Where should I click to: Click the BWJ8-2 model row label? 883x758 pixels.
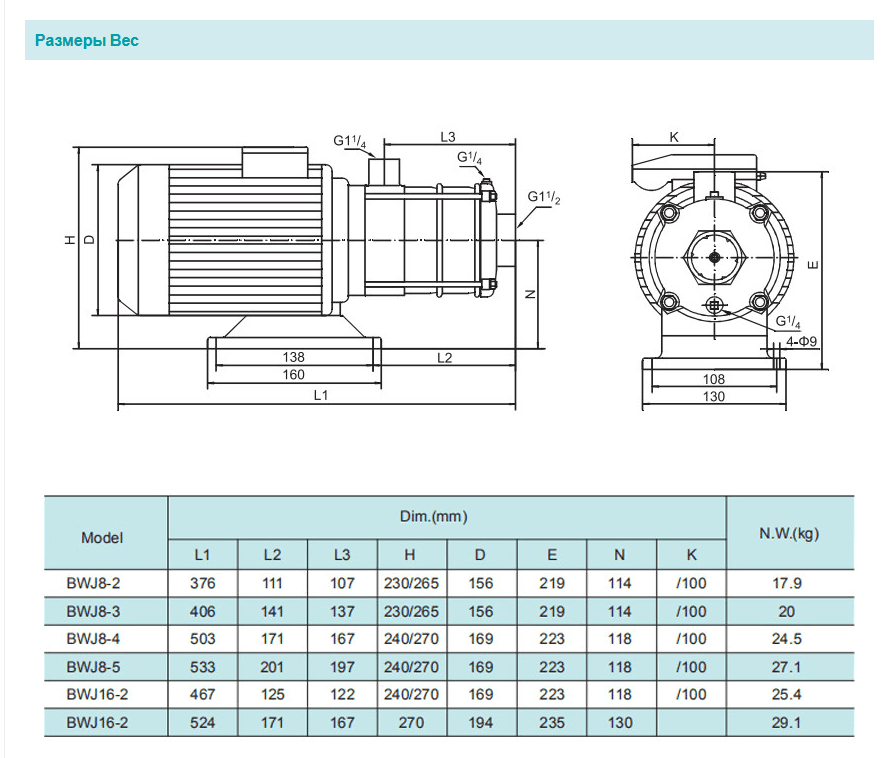coord(93,583)
